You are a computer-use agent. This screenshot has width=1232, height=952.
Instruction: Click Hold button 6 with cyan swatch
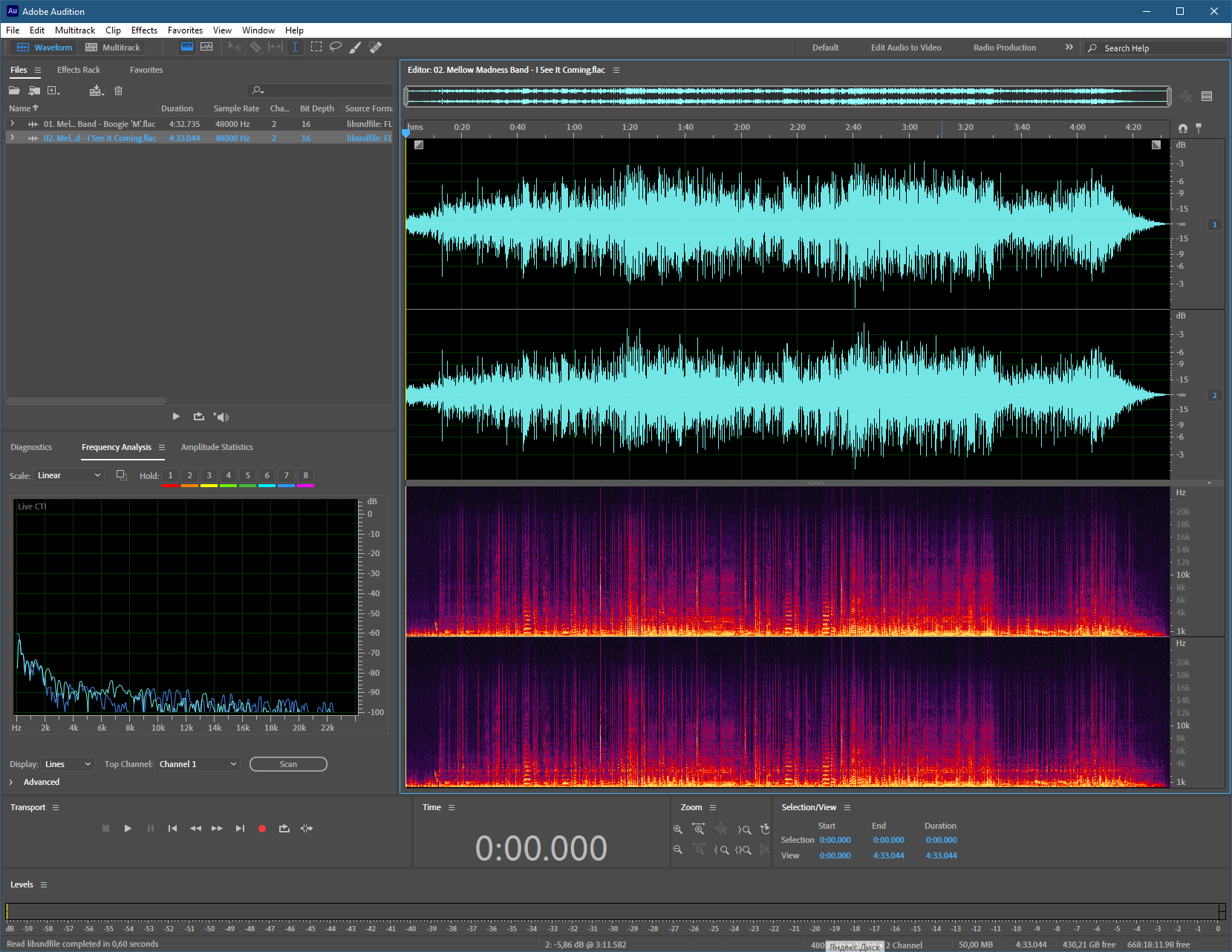tap(267, 475)
